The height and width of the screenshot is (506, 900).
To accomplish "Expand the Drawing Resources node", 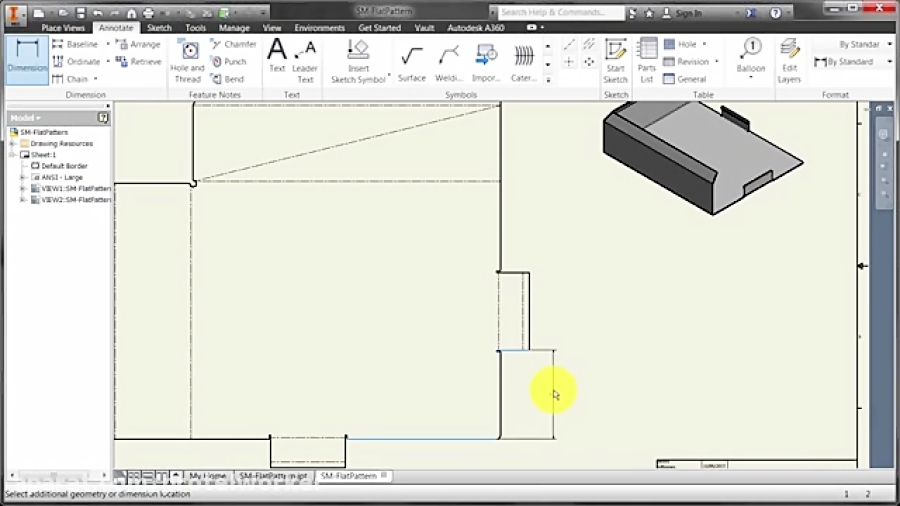I will coord(13,143).
